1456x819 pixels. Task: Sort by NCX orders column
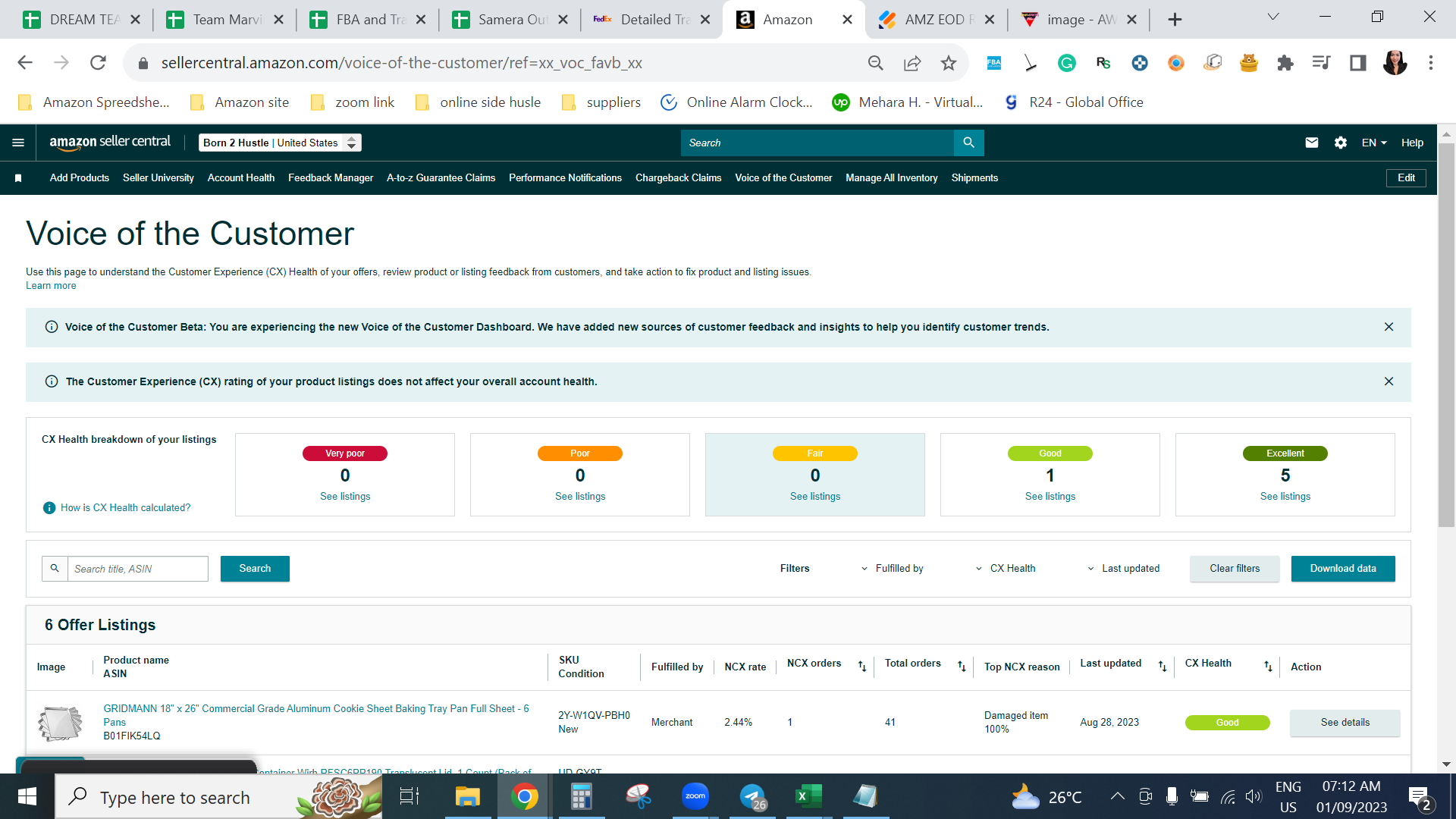862,667
